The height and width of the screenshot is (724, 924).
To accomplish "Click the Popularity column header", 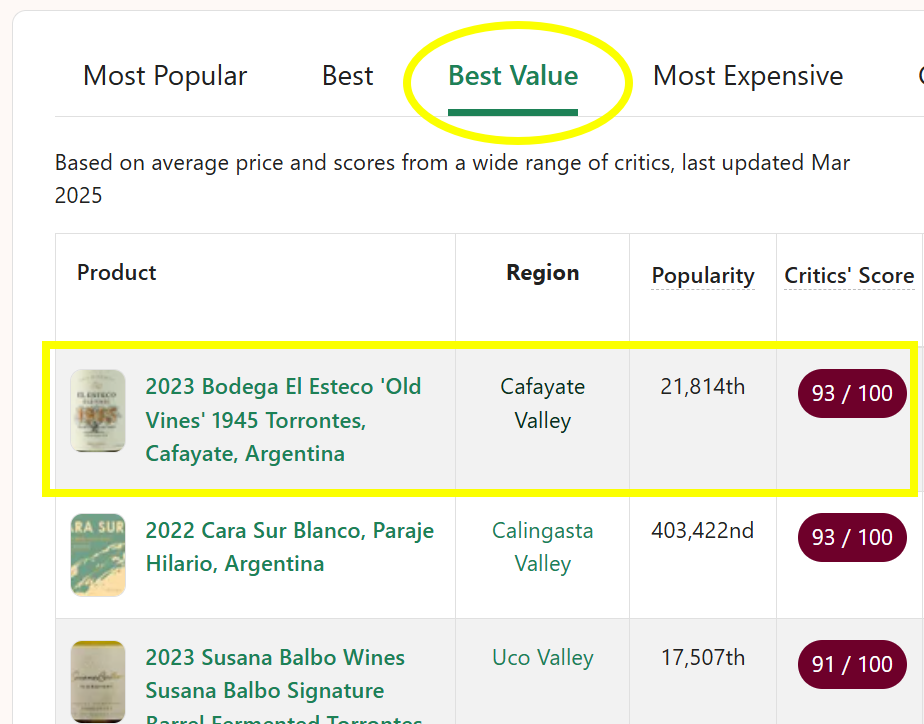I will (x=703, y=276).
